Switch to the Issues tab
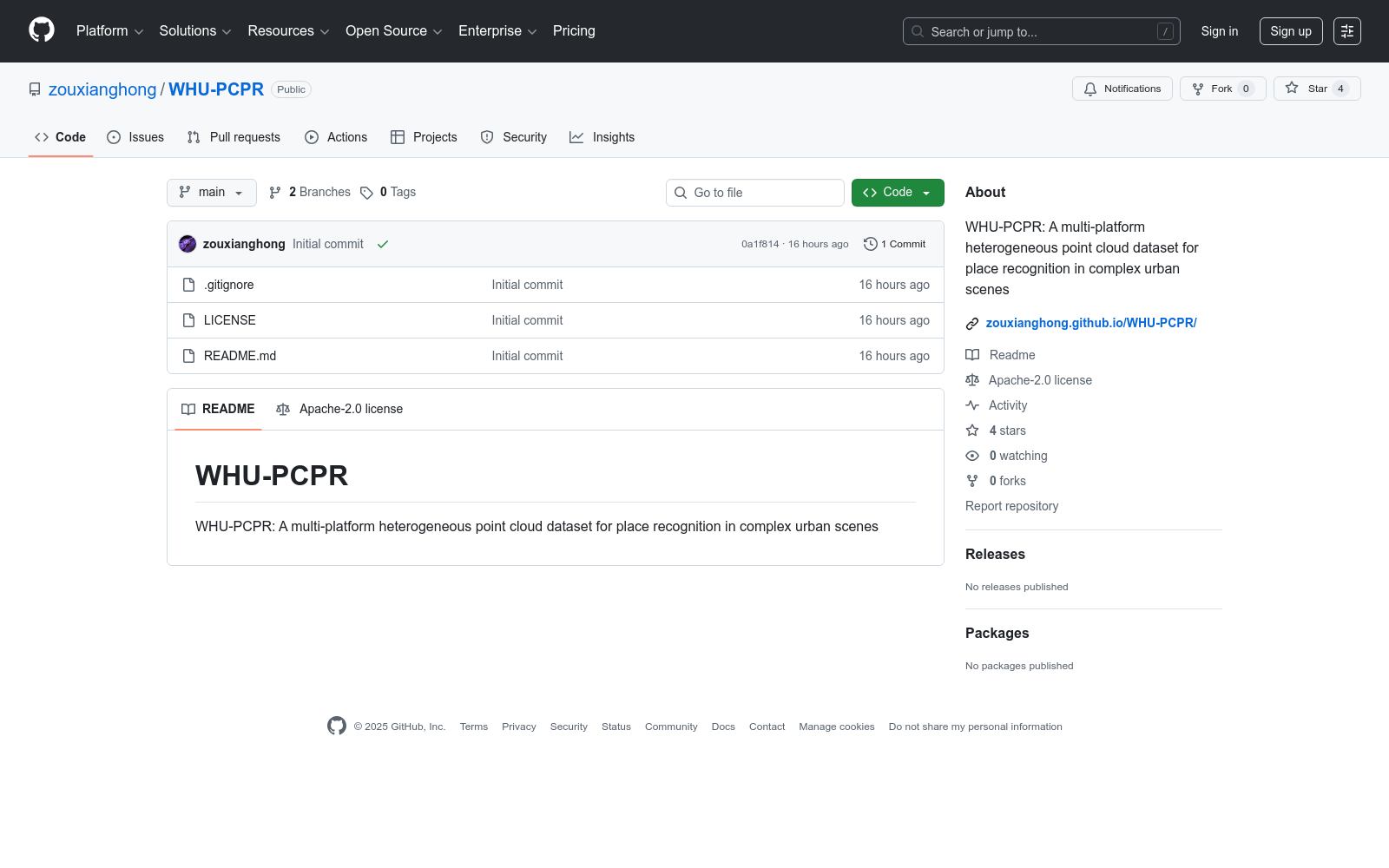Image resolution: width=1389 pixels, height=868 pixels. [x=135, y=137]
